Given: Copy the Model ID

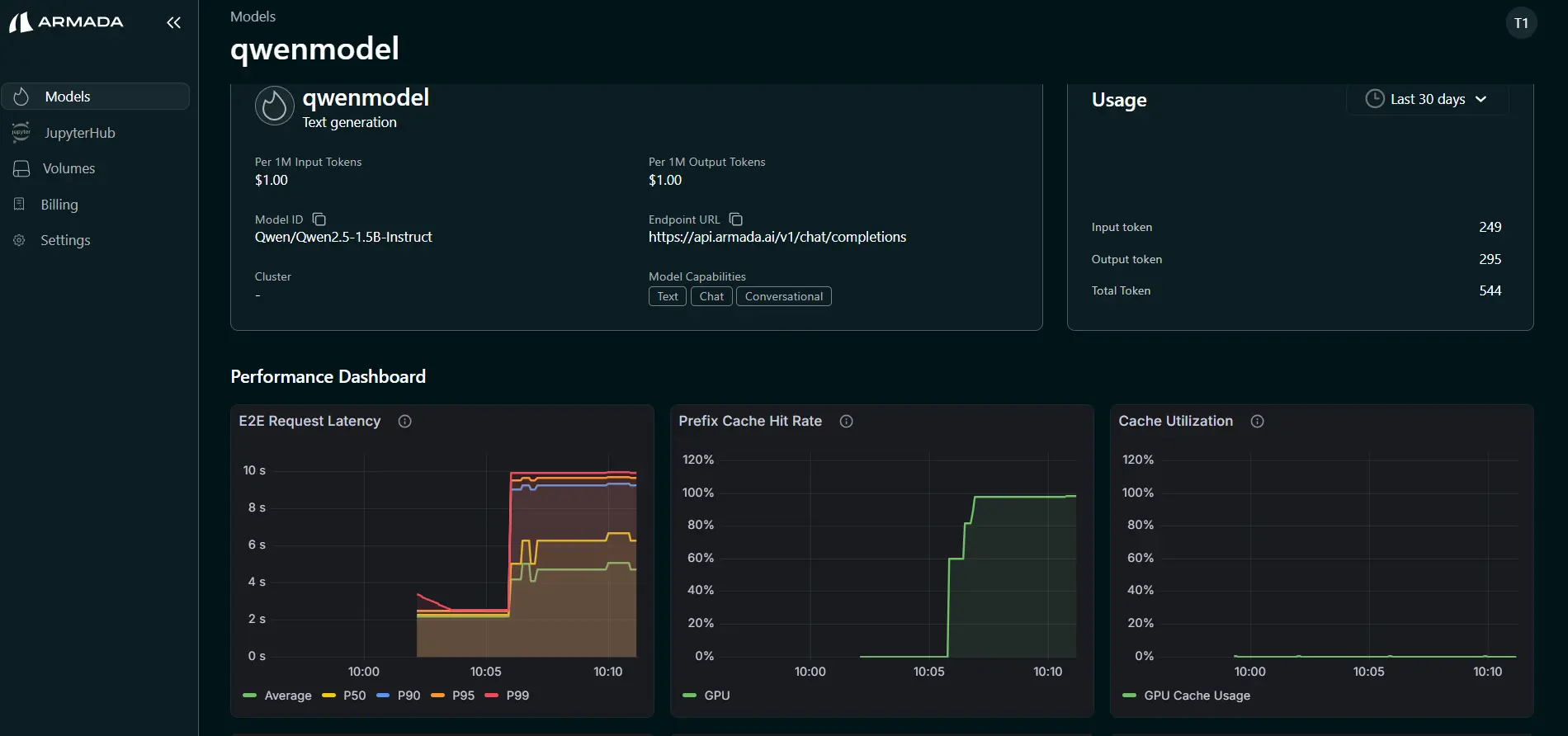Looking at the screenshot, I should coord(319,219).
